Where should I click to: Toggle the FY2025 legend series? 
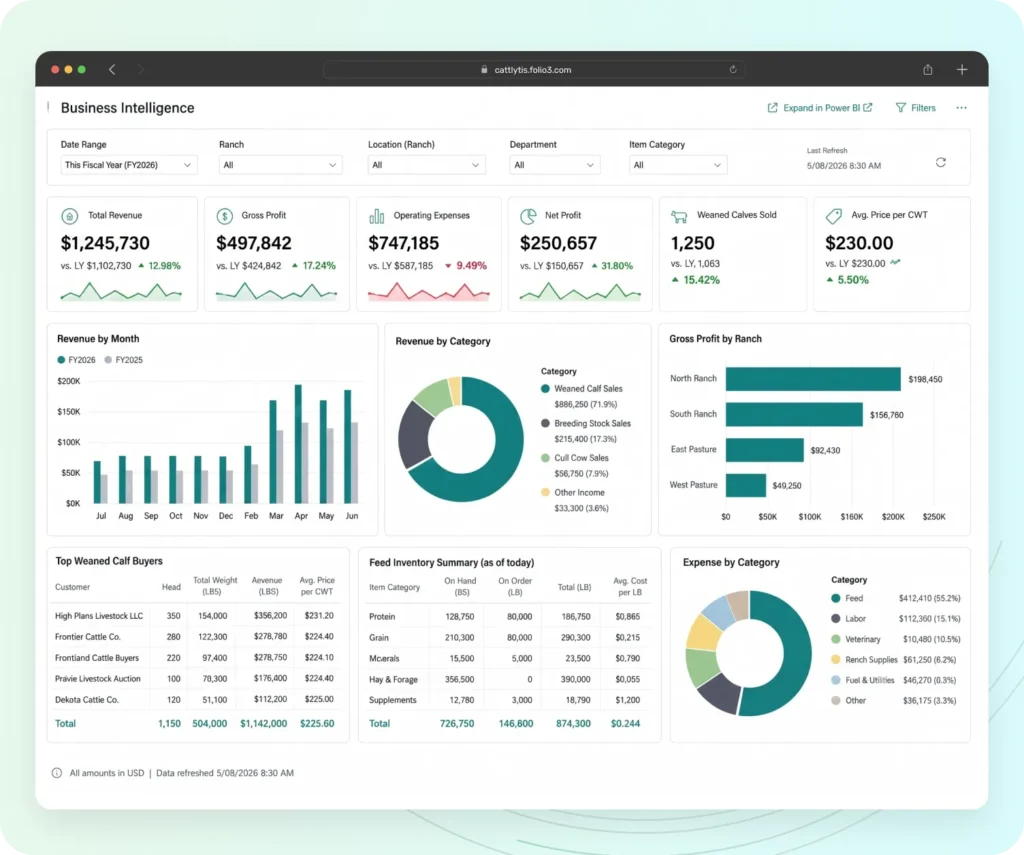click(x=123, y=360)
